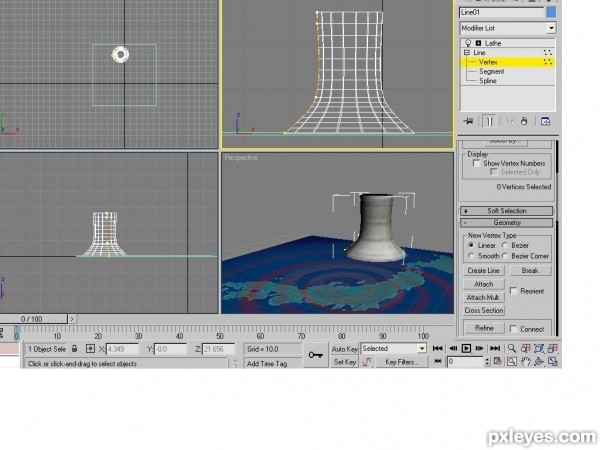Click Remove Modifier from stack icon
The image size is (600, 450).
[524, 121]
